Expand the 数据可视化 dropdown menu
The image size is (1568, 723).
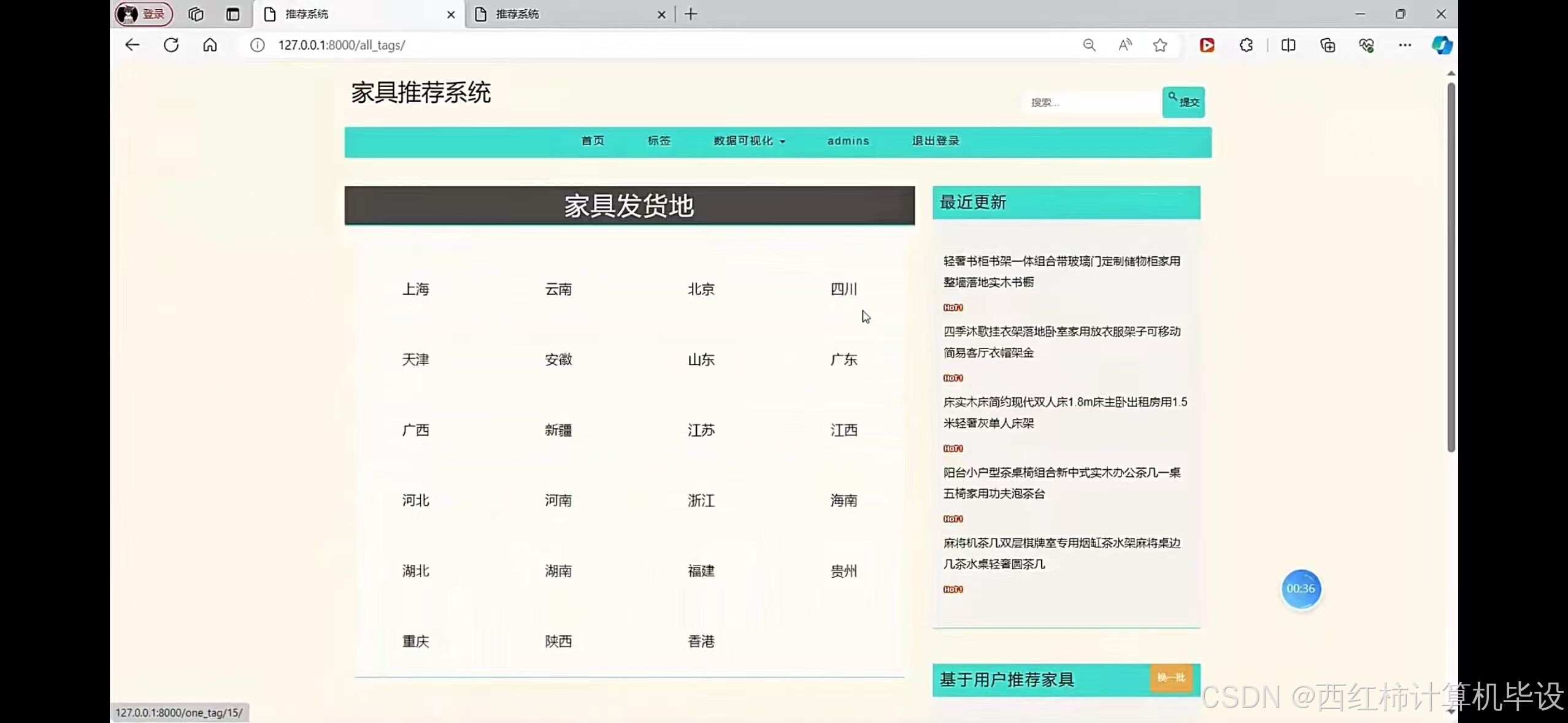pos(748,141)
